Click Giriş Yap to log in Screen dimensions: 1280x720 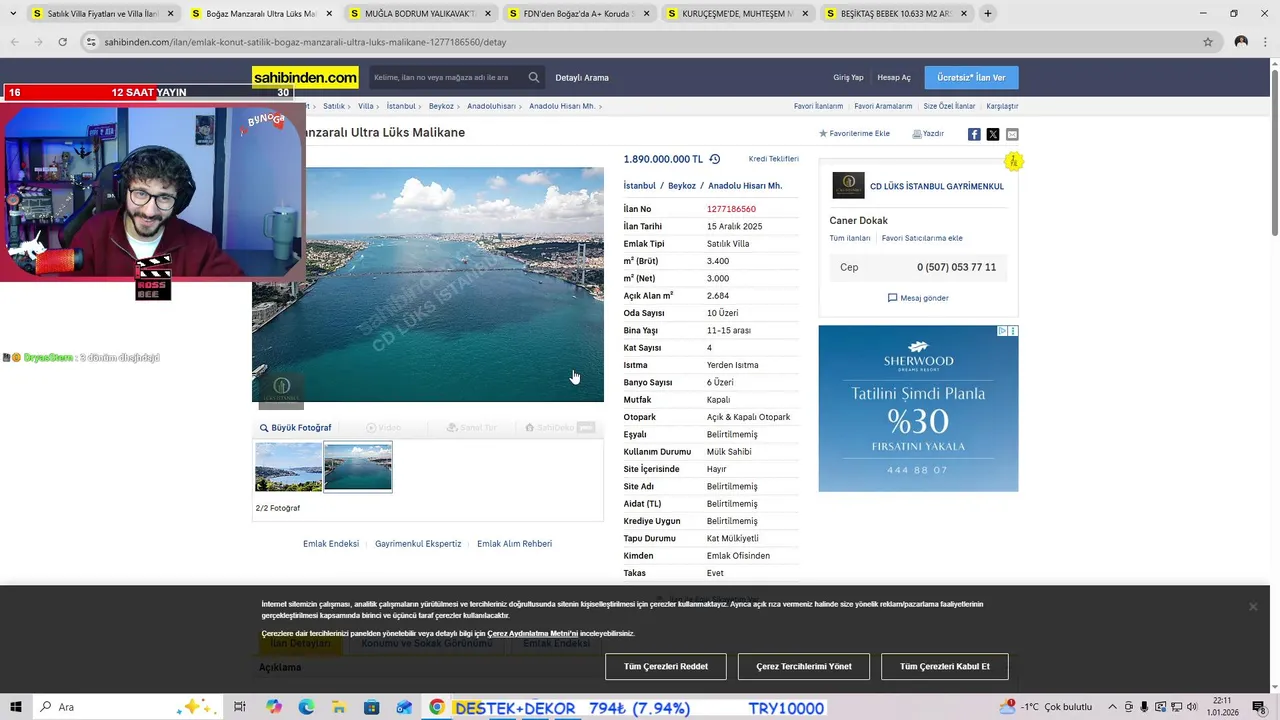[848, 78]
